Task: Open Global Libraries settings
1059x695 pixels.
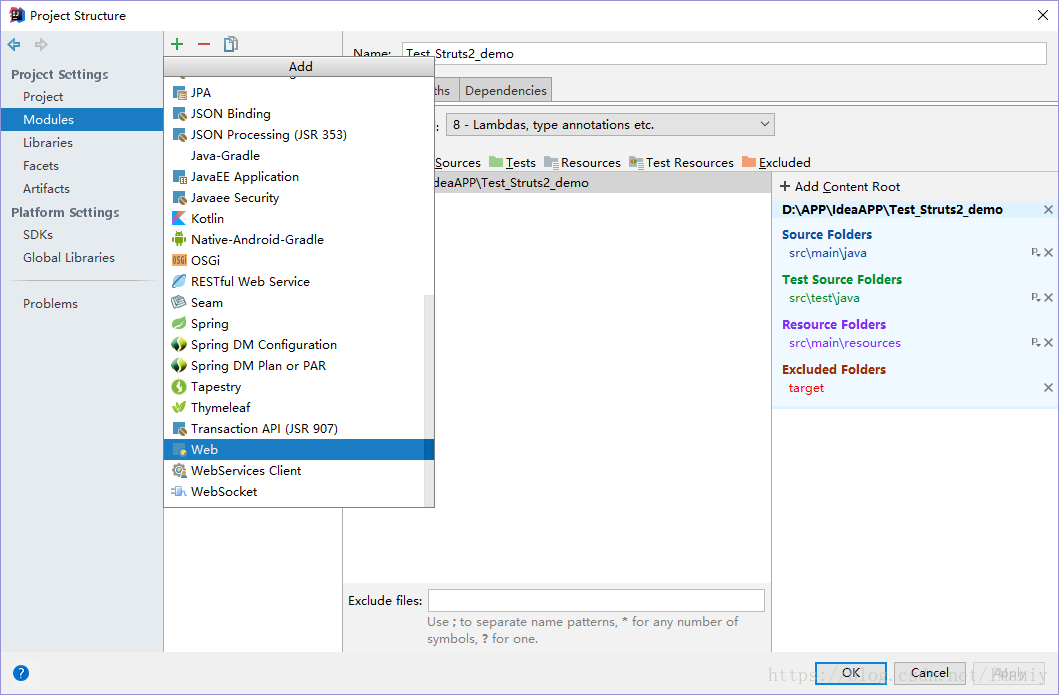Action: coord(82,257)
